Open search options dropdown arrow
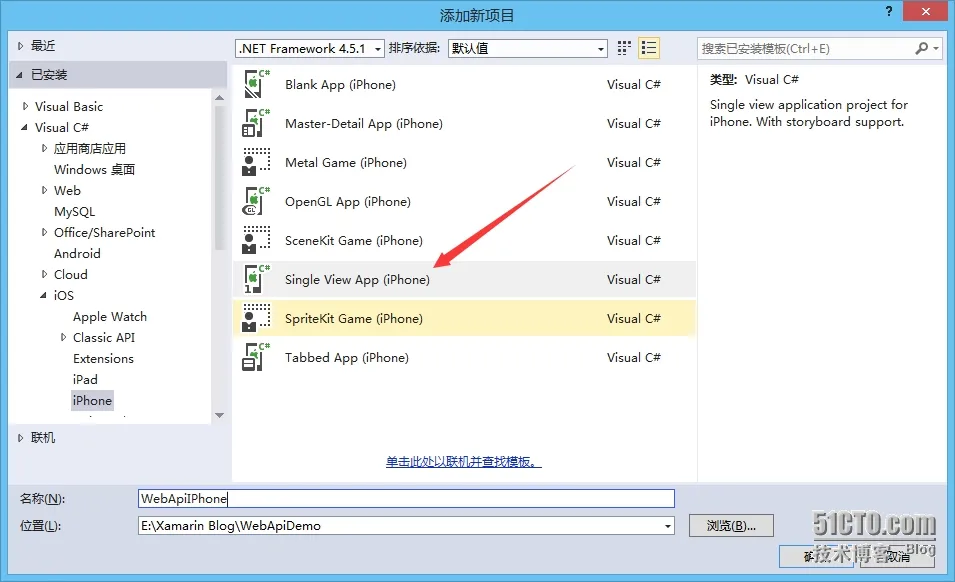Image resolution: width=955 pixels, height=582 pixels. point(936,48)
